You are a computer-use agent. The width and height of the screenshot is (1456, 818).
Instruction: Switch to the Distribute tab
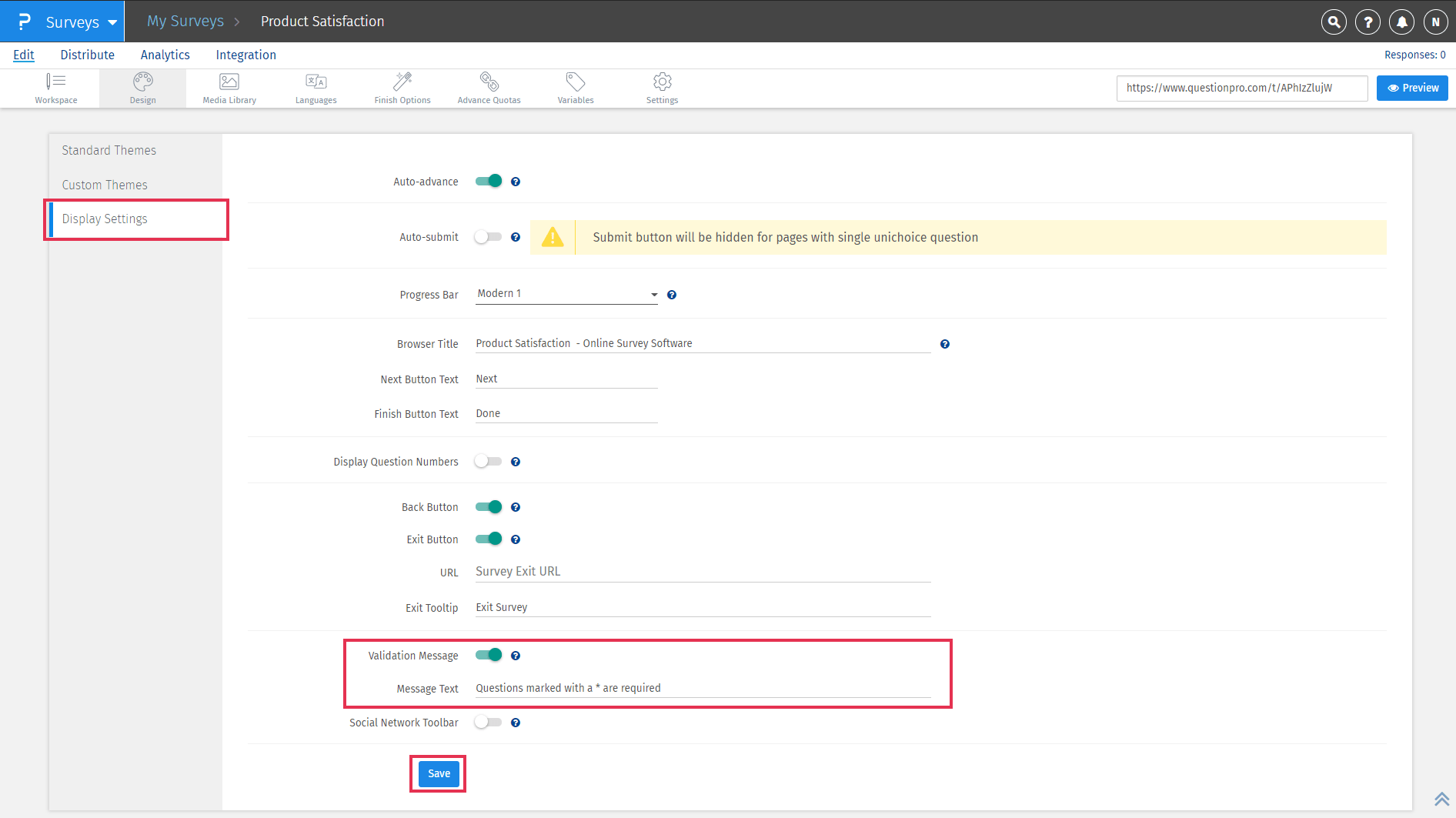(87, 55)
